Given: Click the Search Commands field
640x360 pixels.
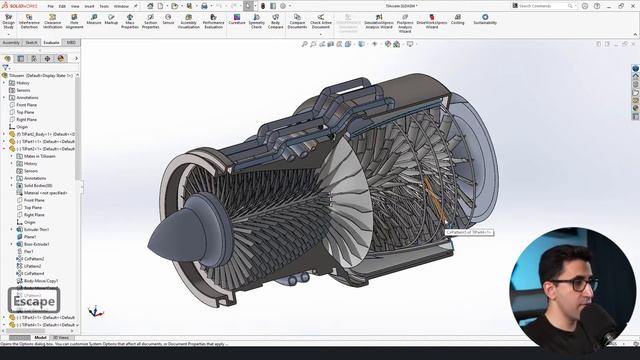Looking at the screenshot, I should pos(543,6).
